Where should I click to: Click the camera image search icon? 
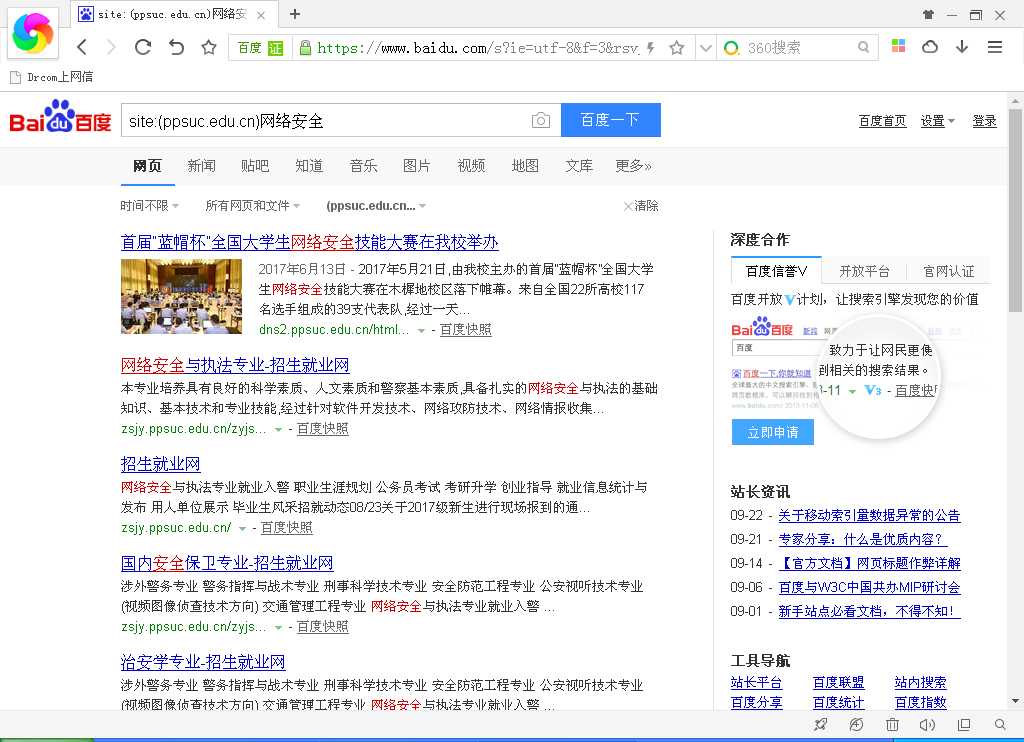tap(541, 120)
